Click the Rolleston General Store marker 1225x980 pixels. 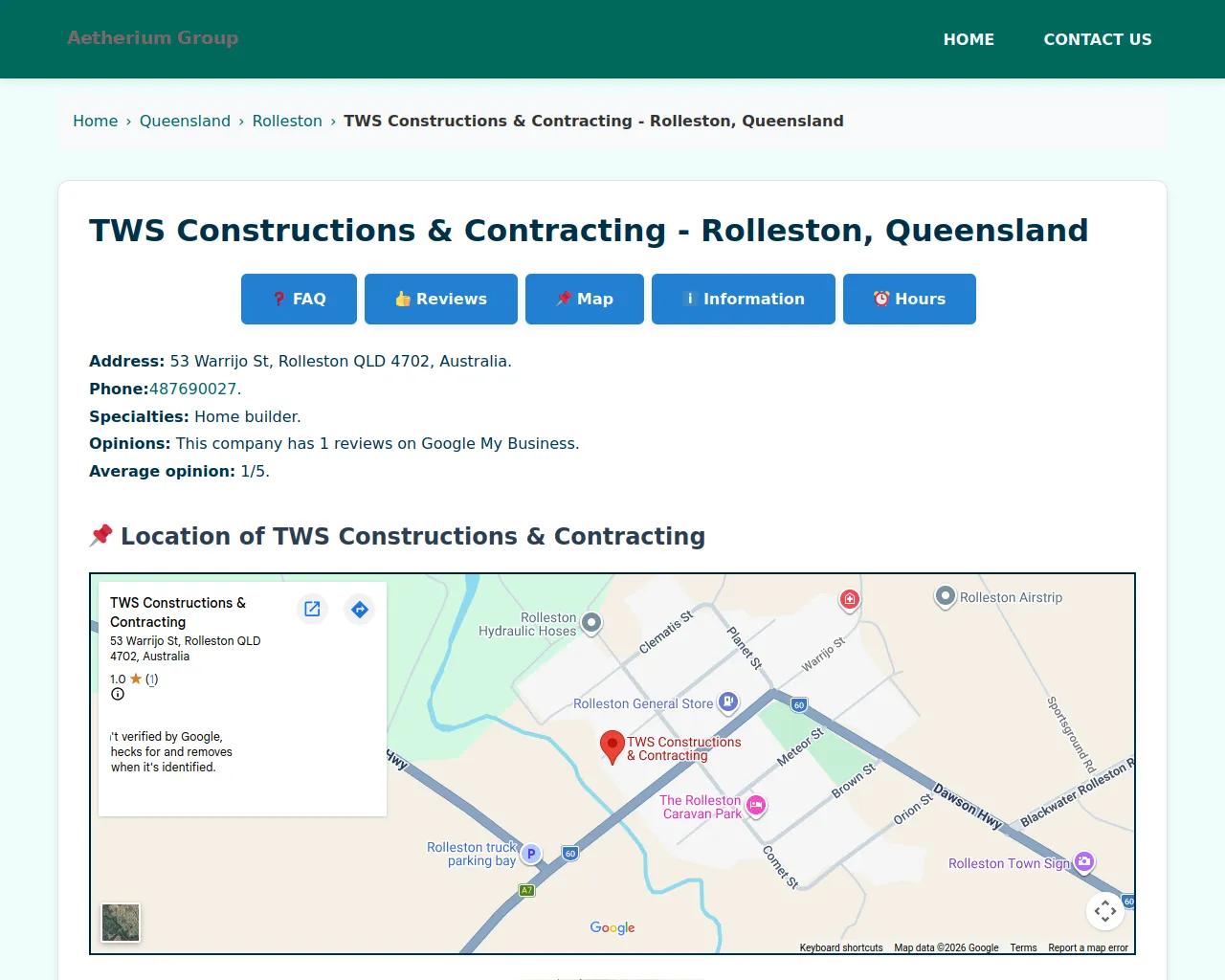click(728, 702)
